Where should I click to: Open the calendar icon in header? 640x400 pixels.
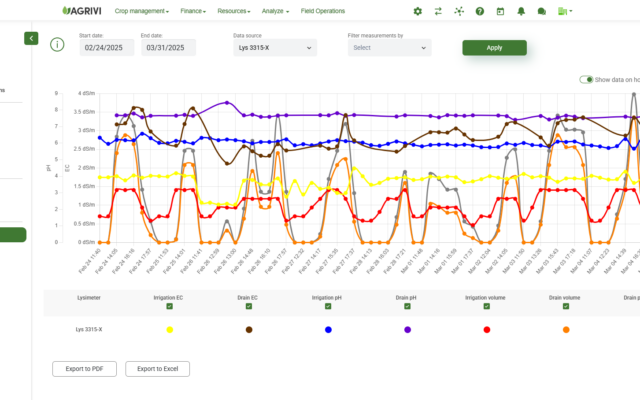[500, 11]
